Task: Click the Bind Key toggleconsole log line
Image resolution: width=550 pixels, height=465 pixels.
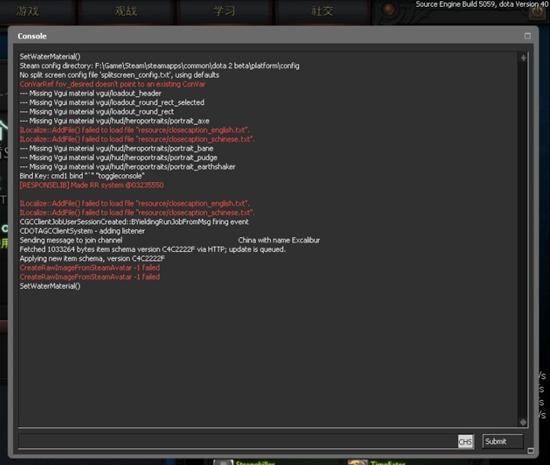Action: [82, 176]
